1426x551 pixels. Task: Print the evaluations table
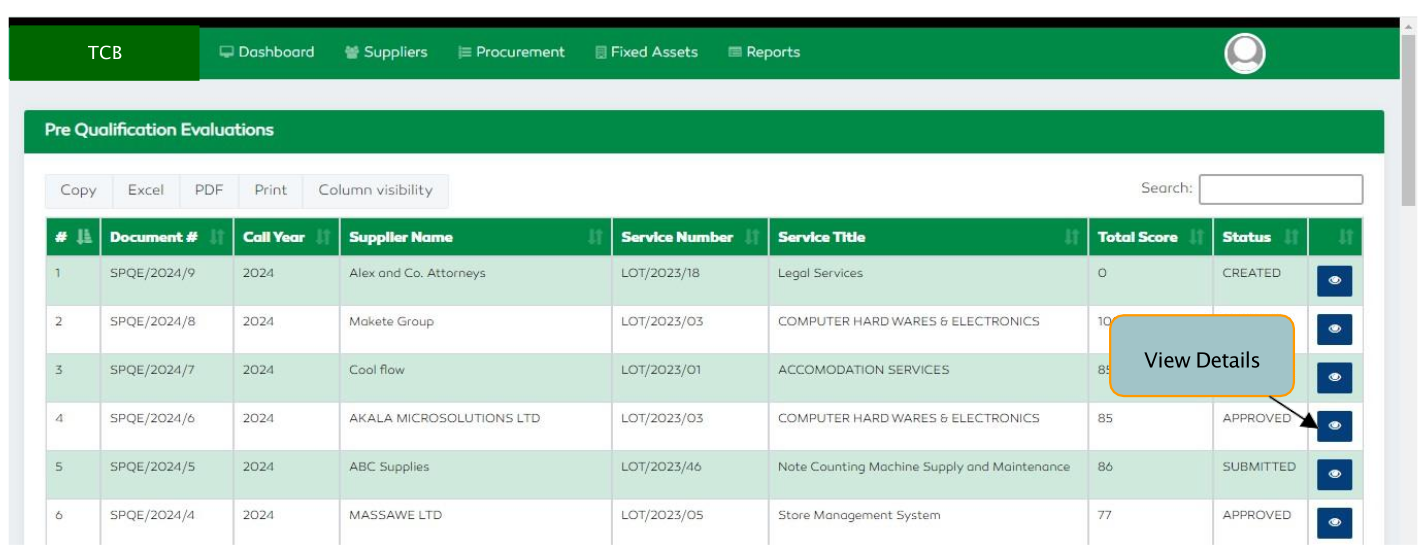pyautogui.click(x=270, y=190)
